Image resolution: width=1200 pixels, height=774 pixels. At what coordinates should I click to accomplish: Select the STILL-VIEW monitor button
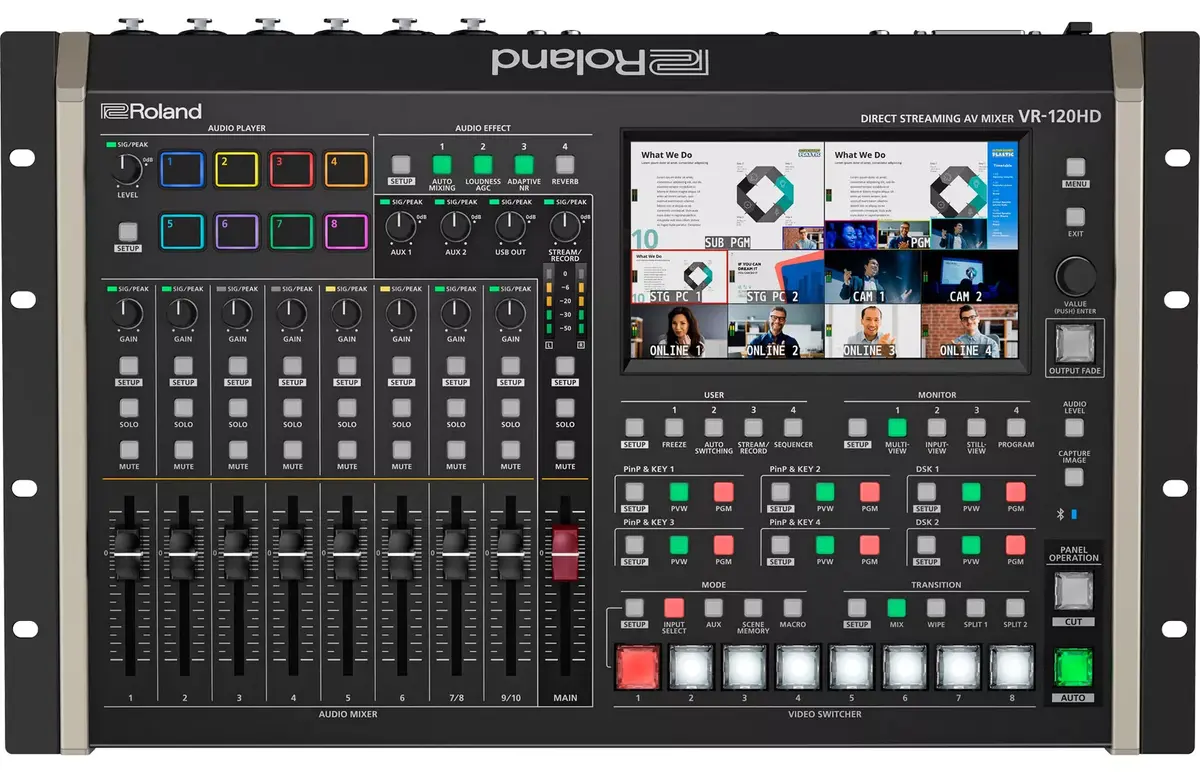coord(976,427)
